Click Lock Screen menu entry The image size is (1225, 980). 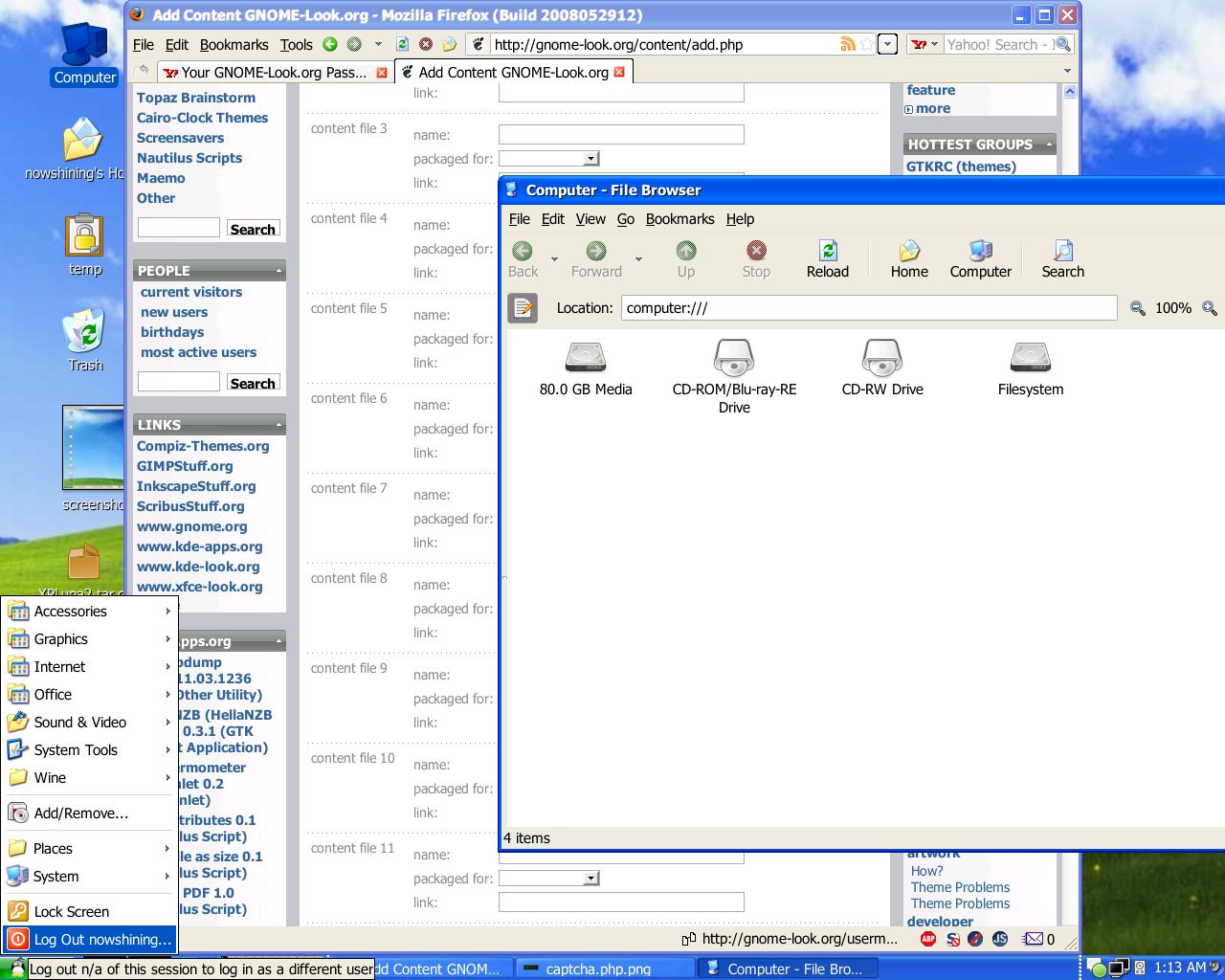(89, 912)
